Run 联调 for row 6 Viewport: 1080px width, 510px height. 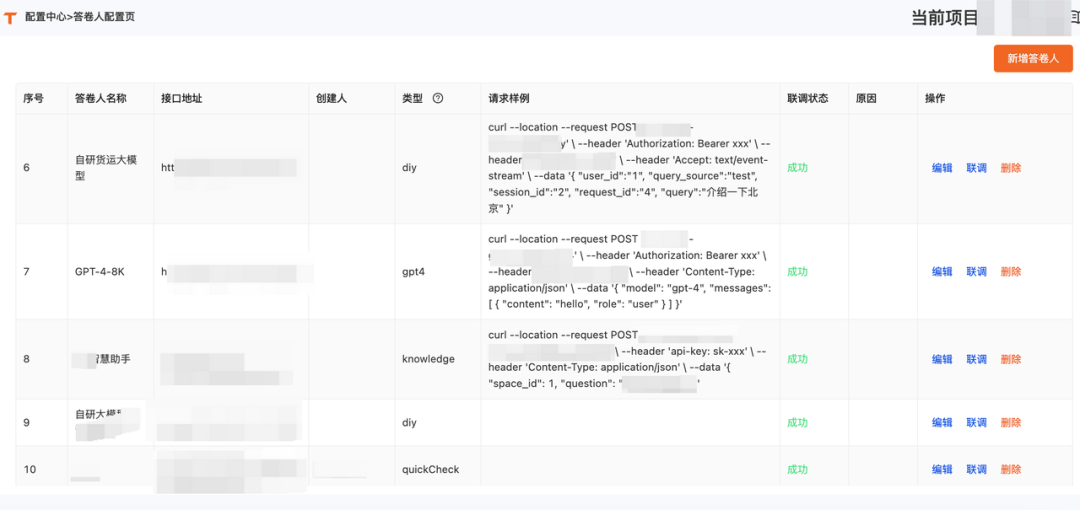pyautogui.click(x=976, y=168)
